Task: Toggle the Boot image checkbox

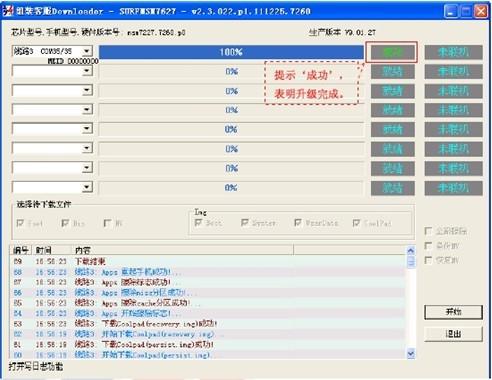Action: pyautogui.click(x=198, y=222)
